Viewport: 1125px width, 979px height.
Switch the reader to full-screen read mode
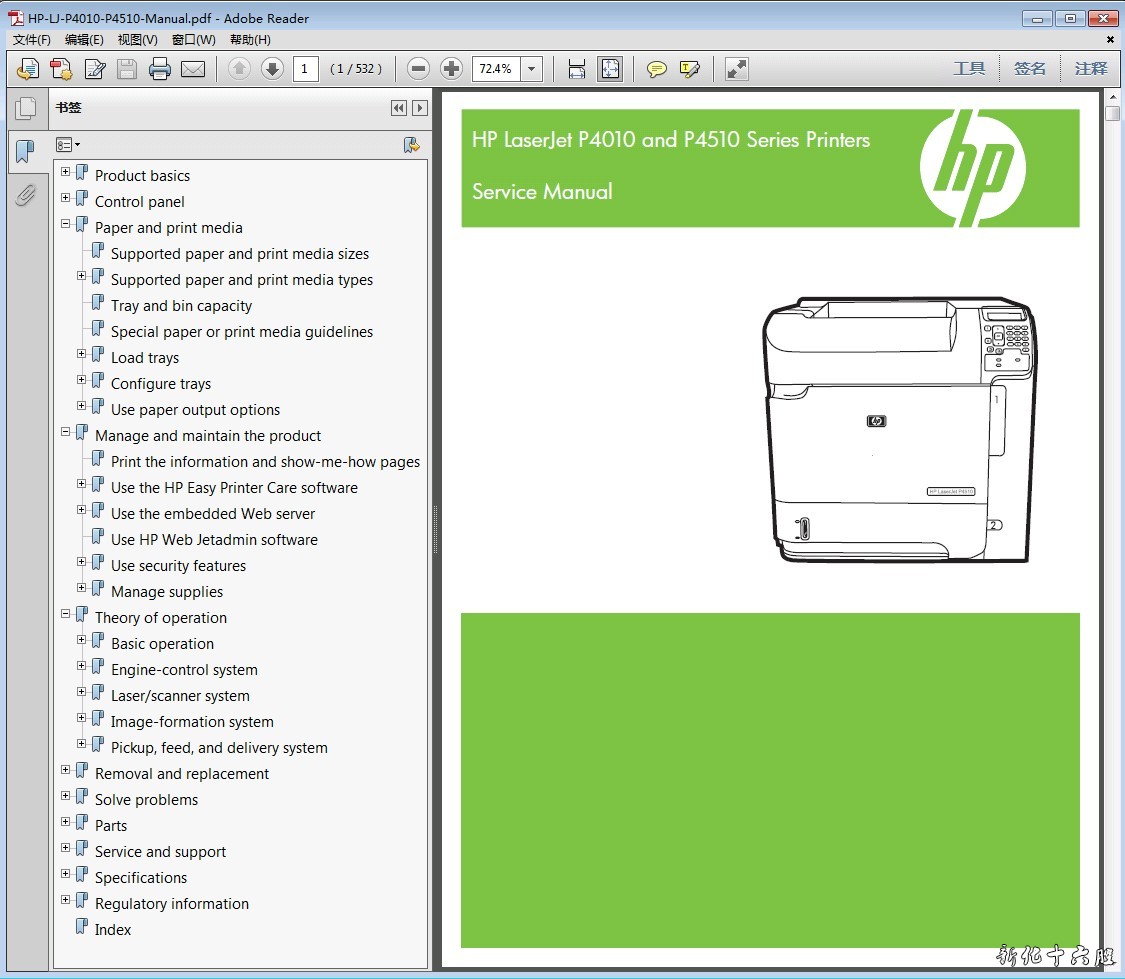(737, 69)
